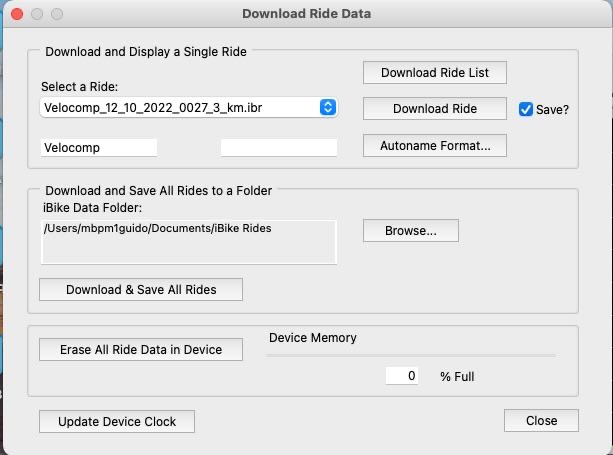613x455 pixels.
Task: Click the iBike Data Folder path box
Action: pyautogui.click(x=189, y=241)
